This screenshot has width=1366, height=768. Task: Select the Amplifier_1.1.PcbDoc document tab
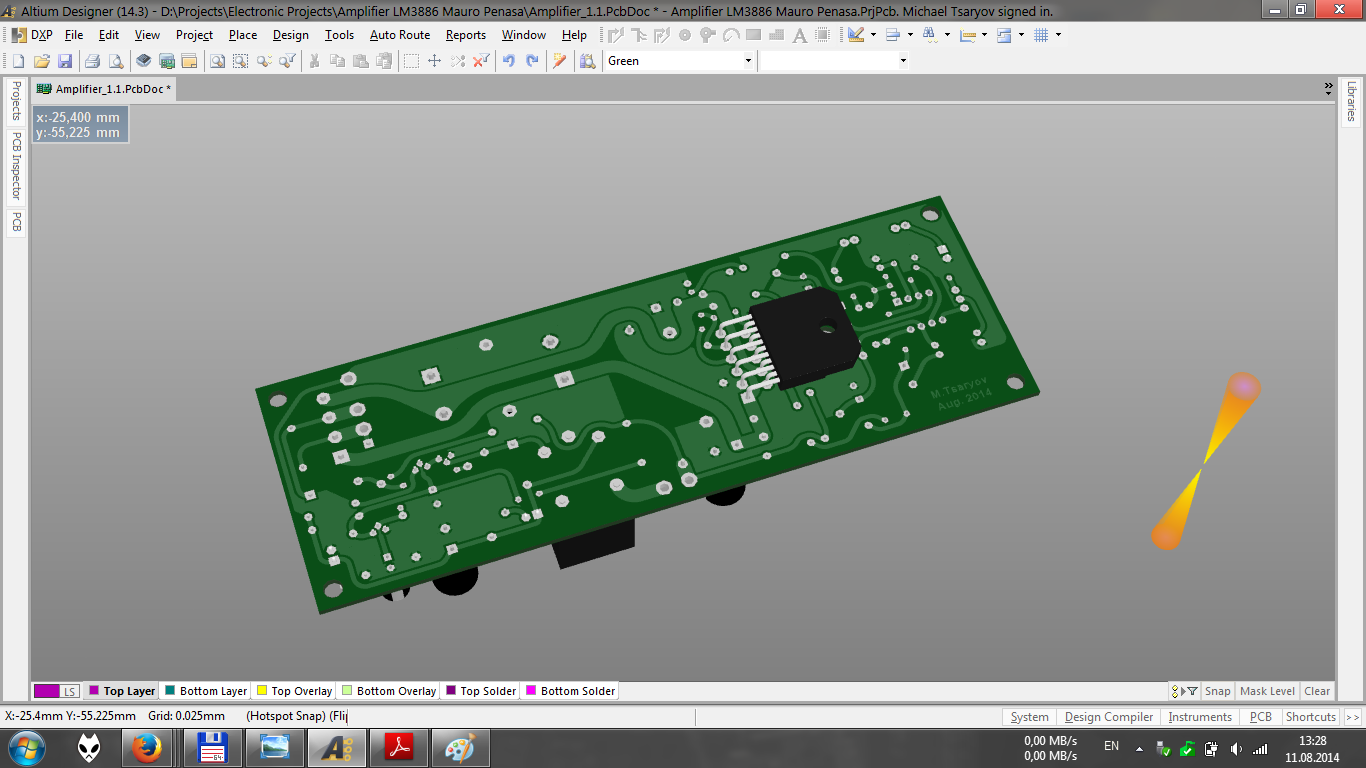pyautogui.click(x=104, y=89)
